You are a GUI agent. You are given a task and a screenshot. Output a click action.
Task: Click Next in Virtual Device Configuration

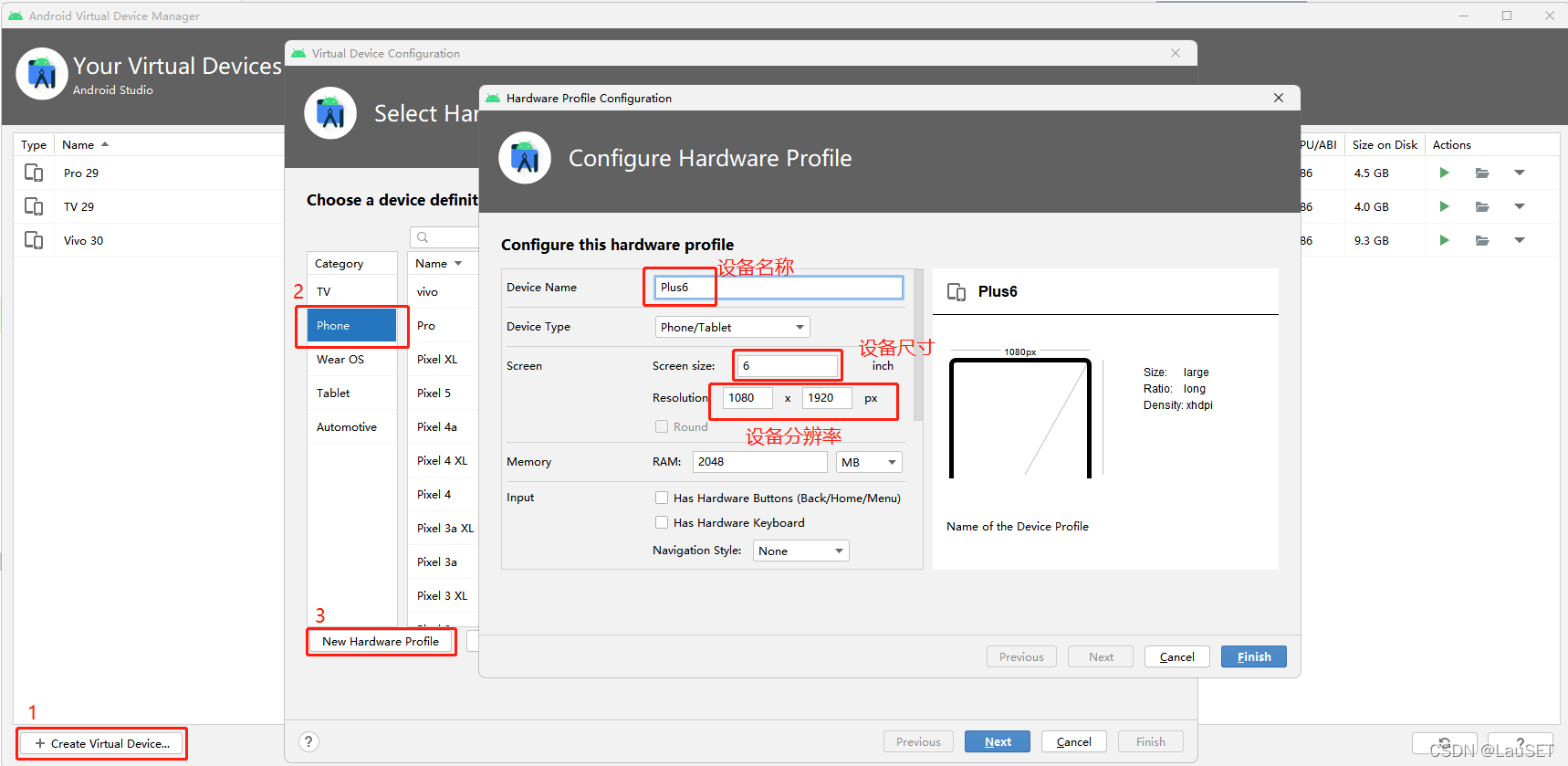pos(998,741)
